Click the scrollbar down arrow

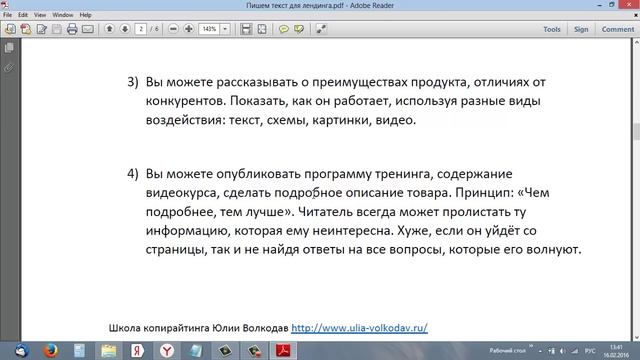tap(636, 338)
